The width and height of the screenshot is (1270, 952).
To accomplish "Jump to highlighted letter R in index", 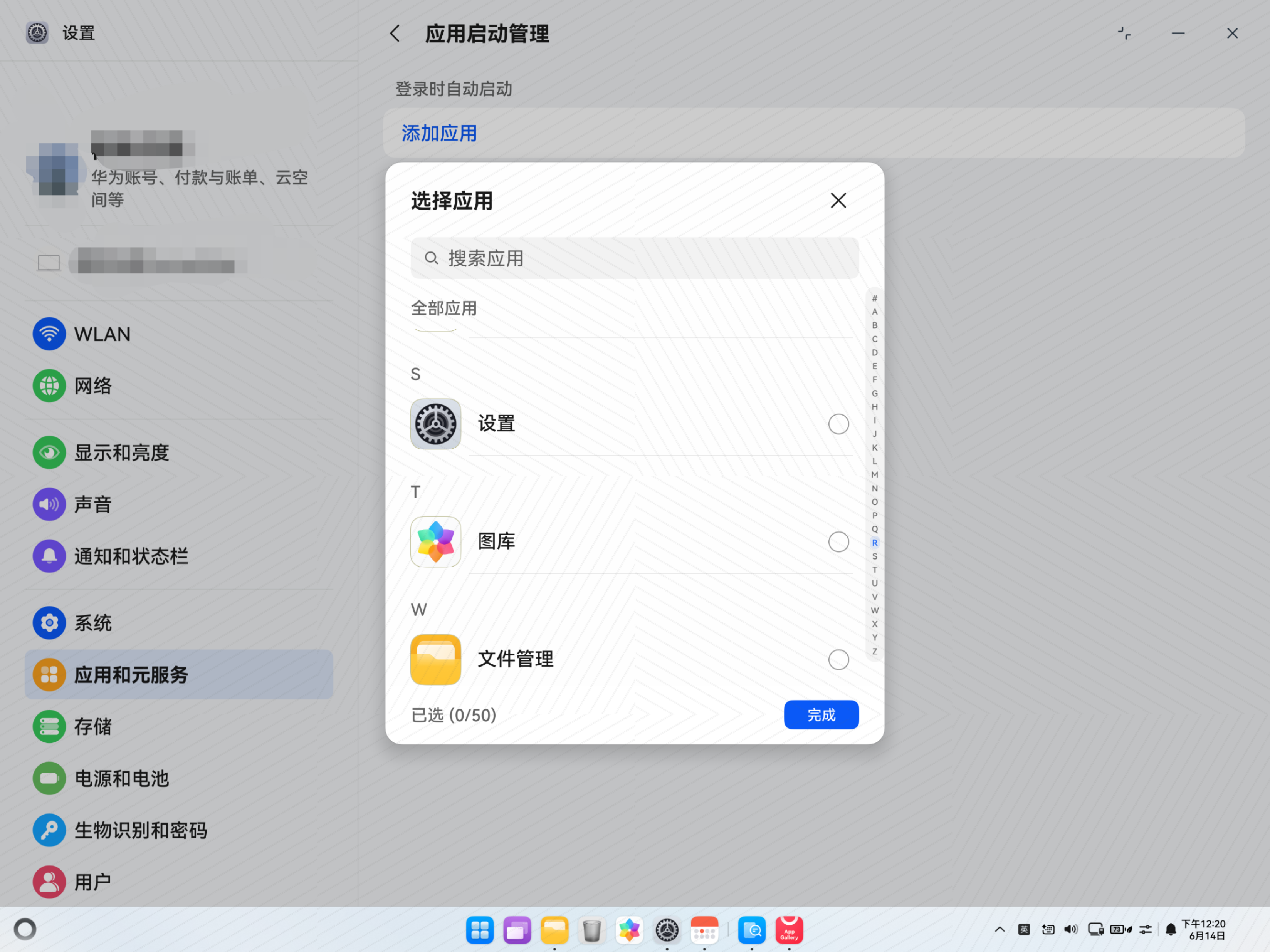I will tap(874, 542).
